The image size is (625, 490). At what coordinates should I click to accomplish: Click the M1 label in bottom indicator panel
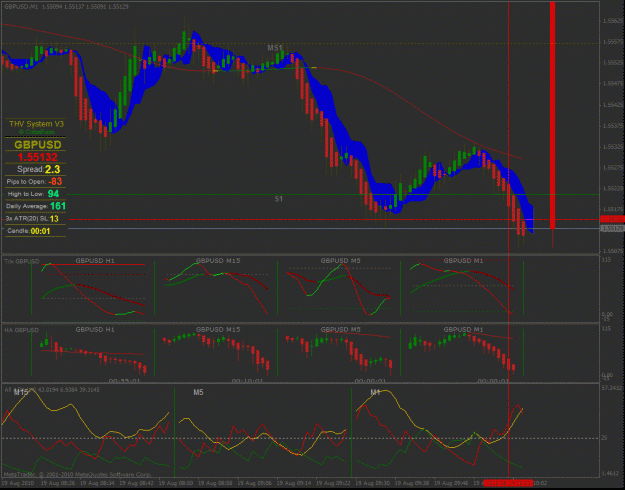pyautogui.click(x=375, y=392)
